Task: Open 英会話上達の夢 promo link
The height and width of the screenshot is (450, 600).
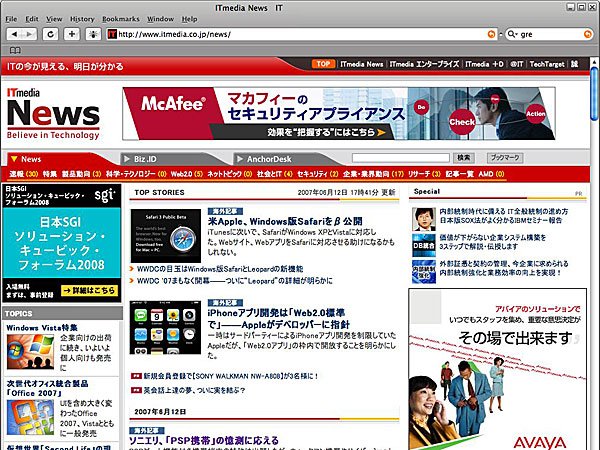Action: point(194,390)
